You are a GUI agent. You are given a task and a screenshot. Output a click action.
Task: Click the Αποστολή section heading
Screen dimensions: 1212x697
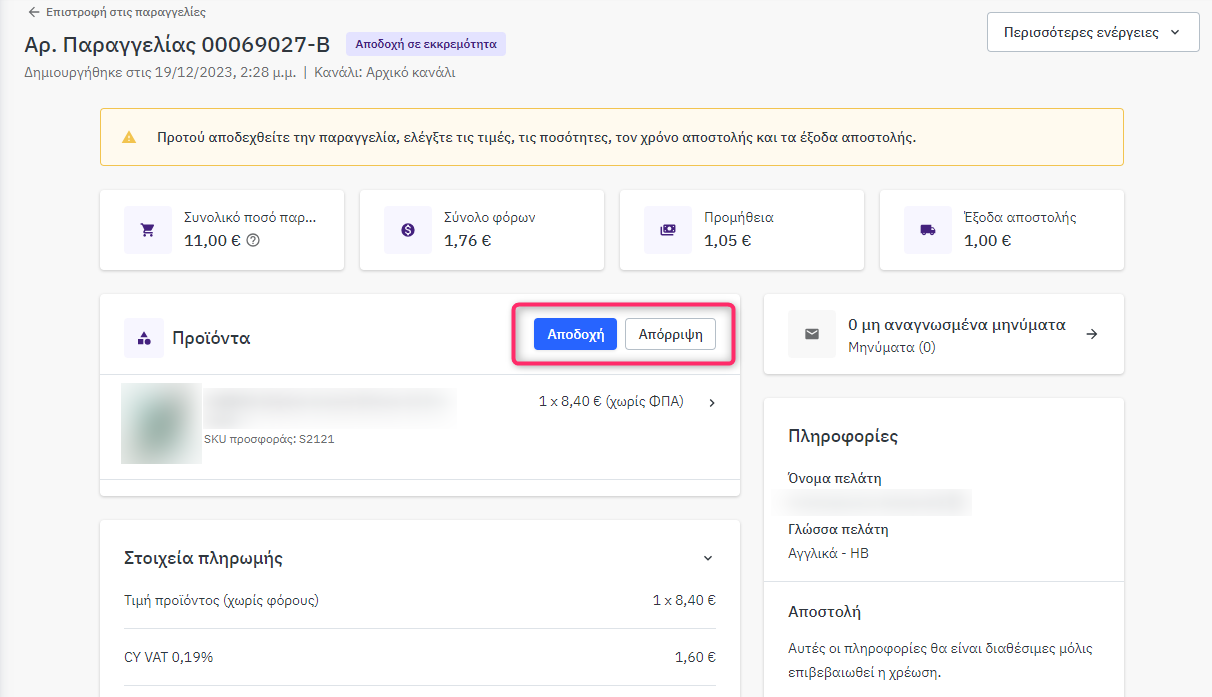coord(825,612)
